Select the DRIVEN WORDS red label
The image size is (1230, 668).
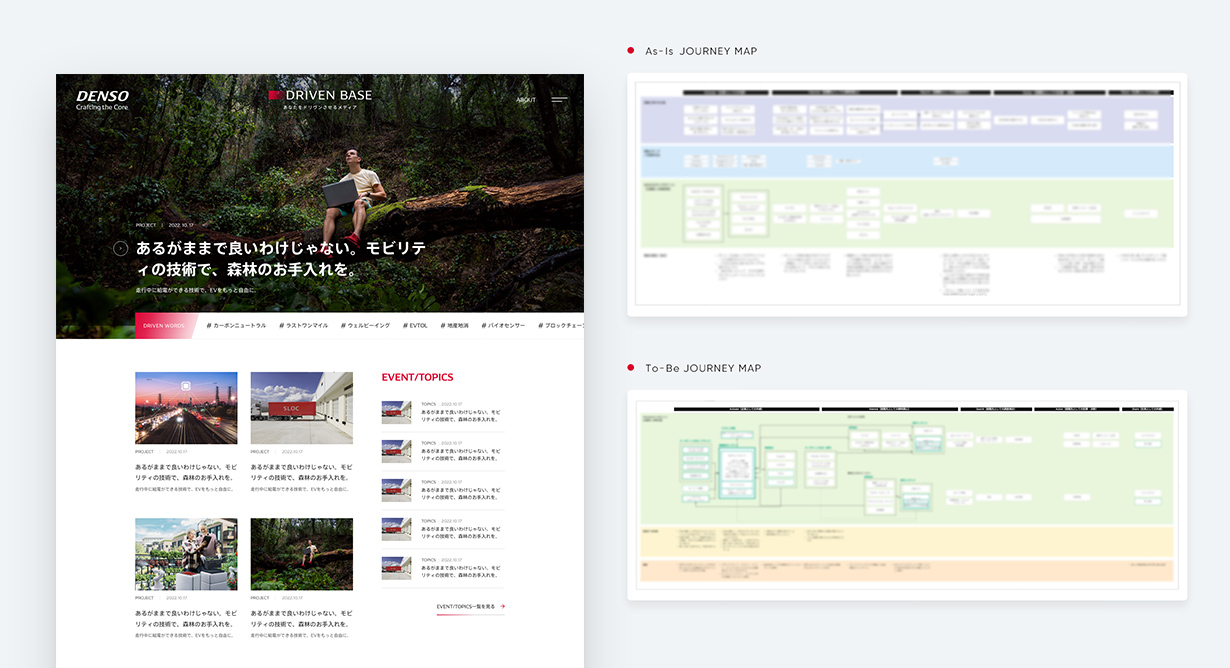(164, 325)
